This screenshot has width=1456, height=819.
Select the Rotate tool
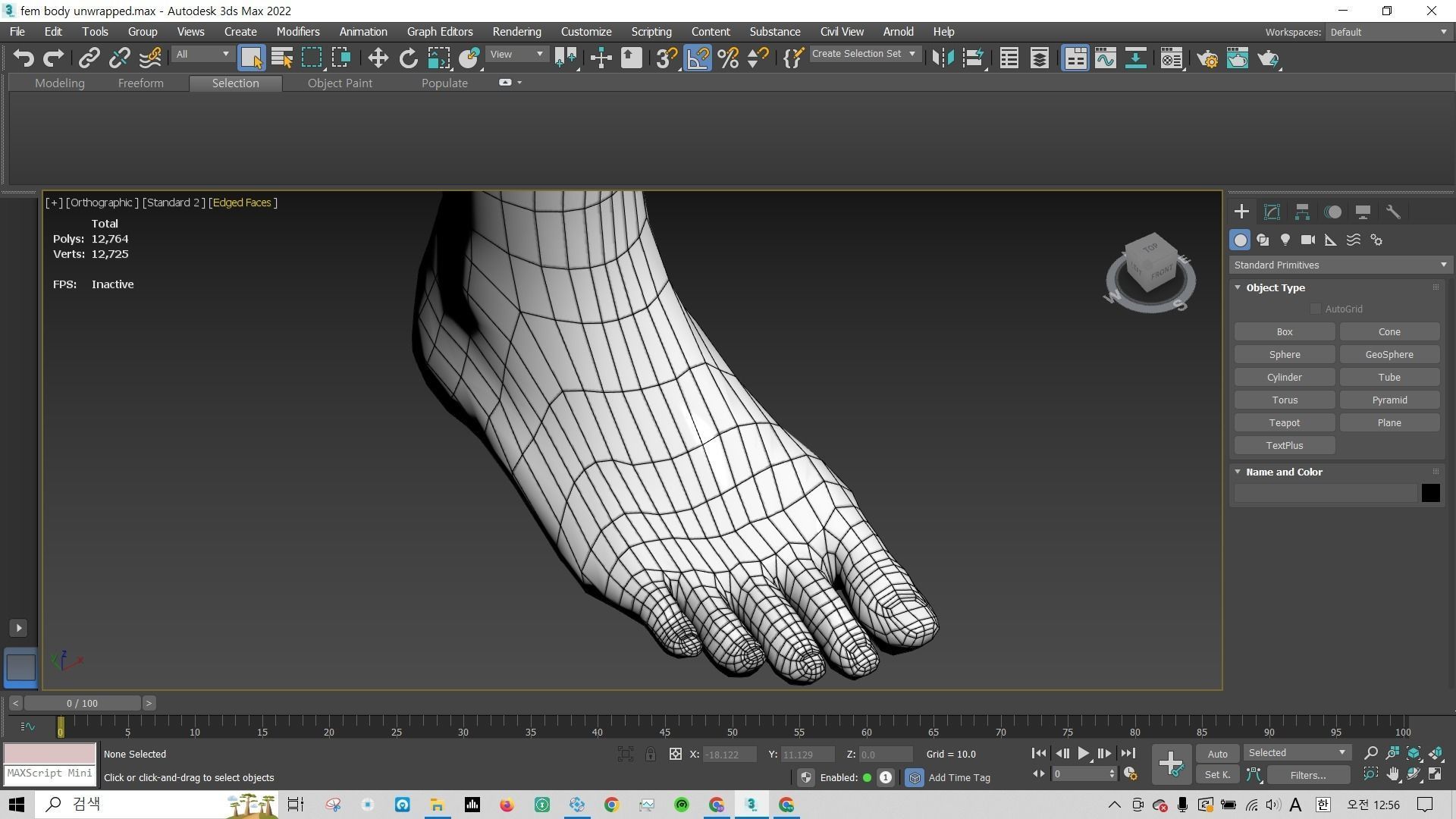coord(408,58)
